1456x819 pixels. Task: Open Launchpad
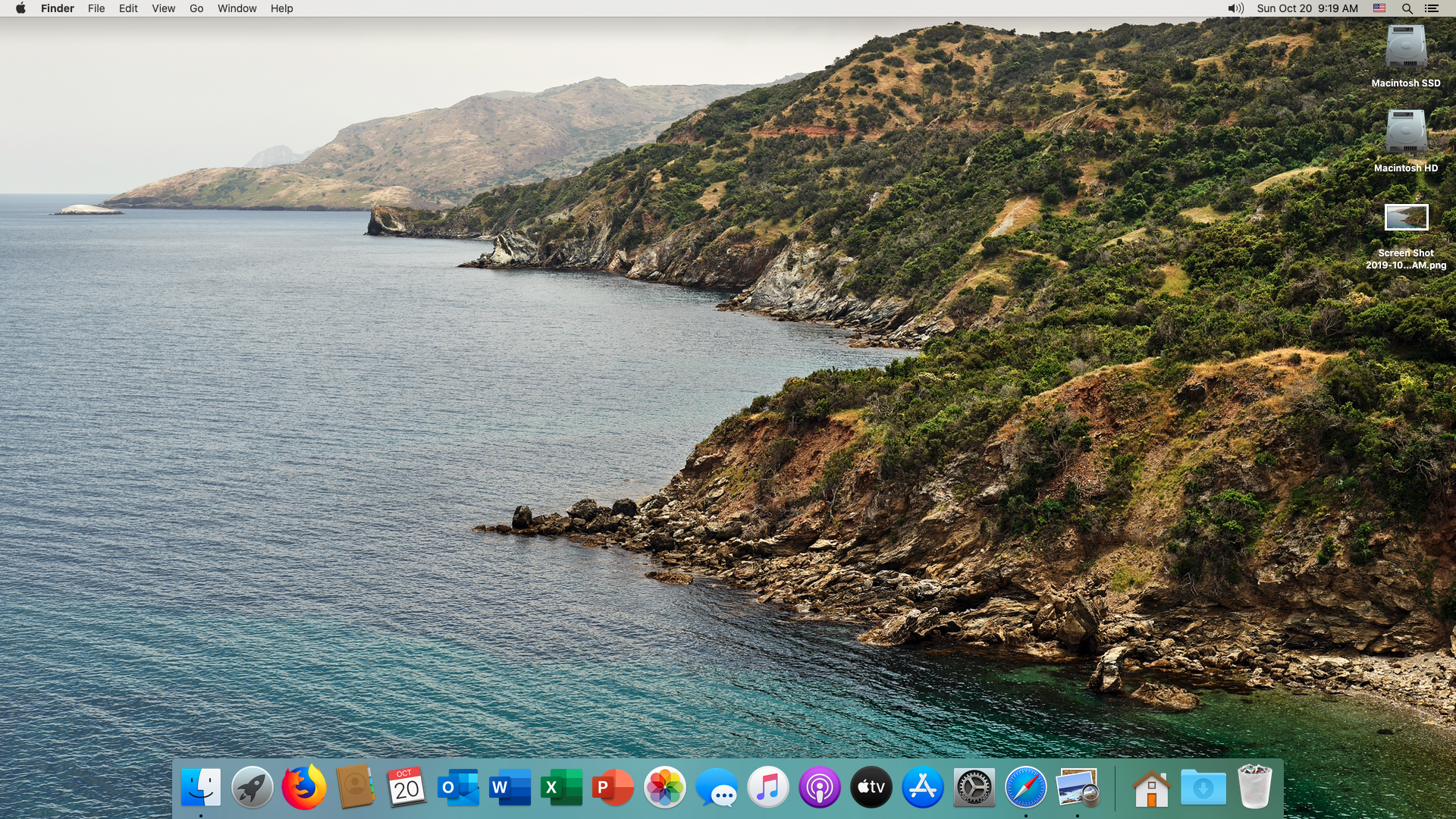(x=253, y=788)
